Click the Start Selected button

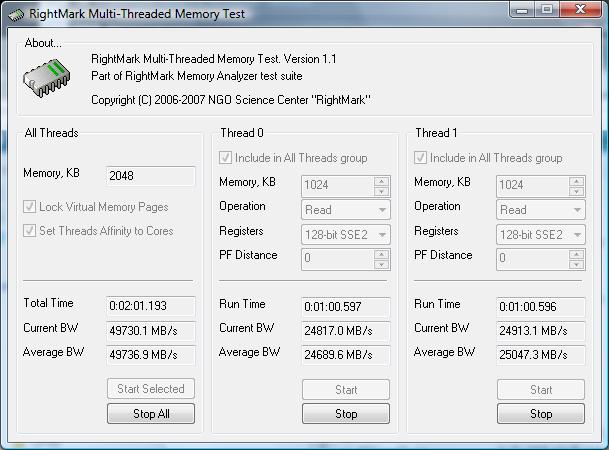(151, 389)
